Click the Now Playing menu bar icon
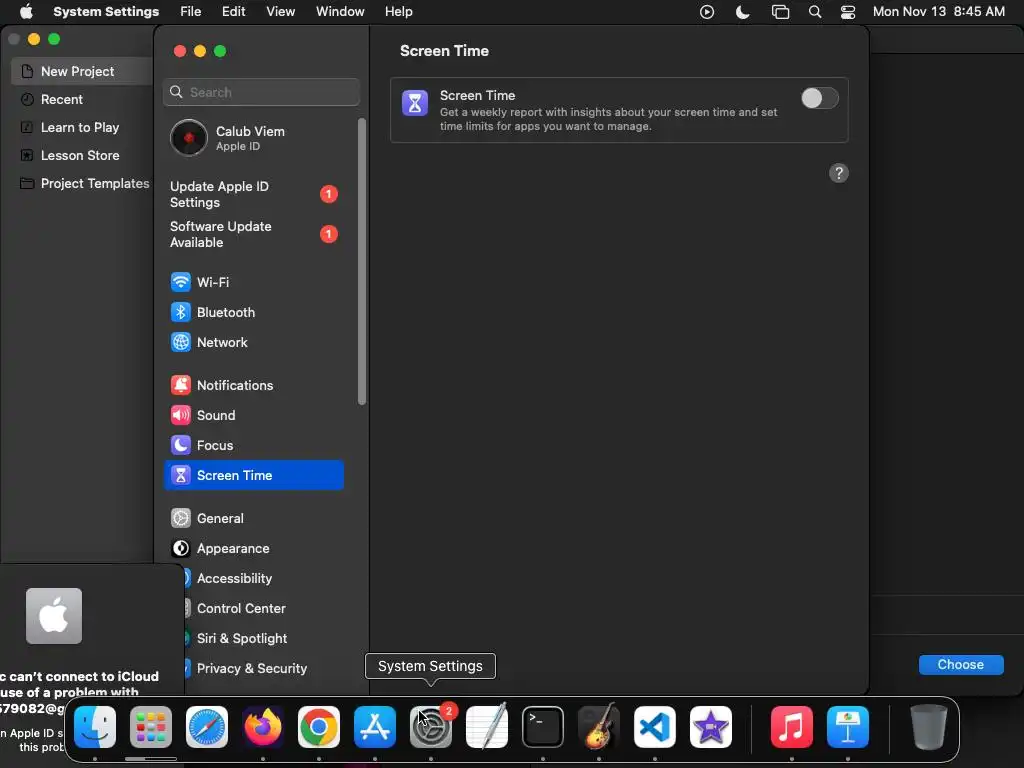1024x768 pixels. coord(707,12)
